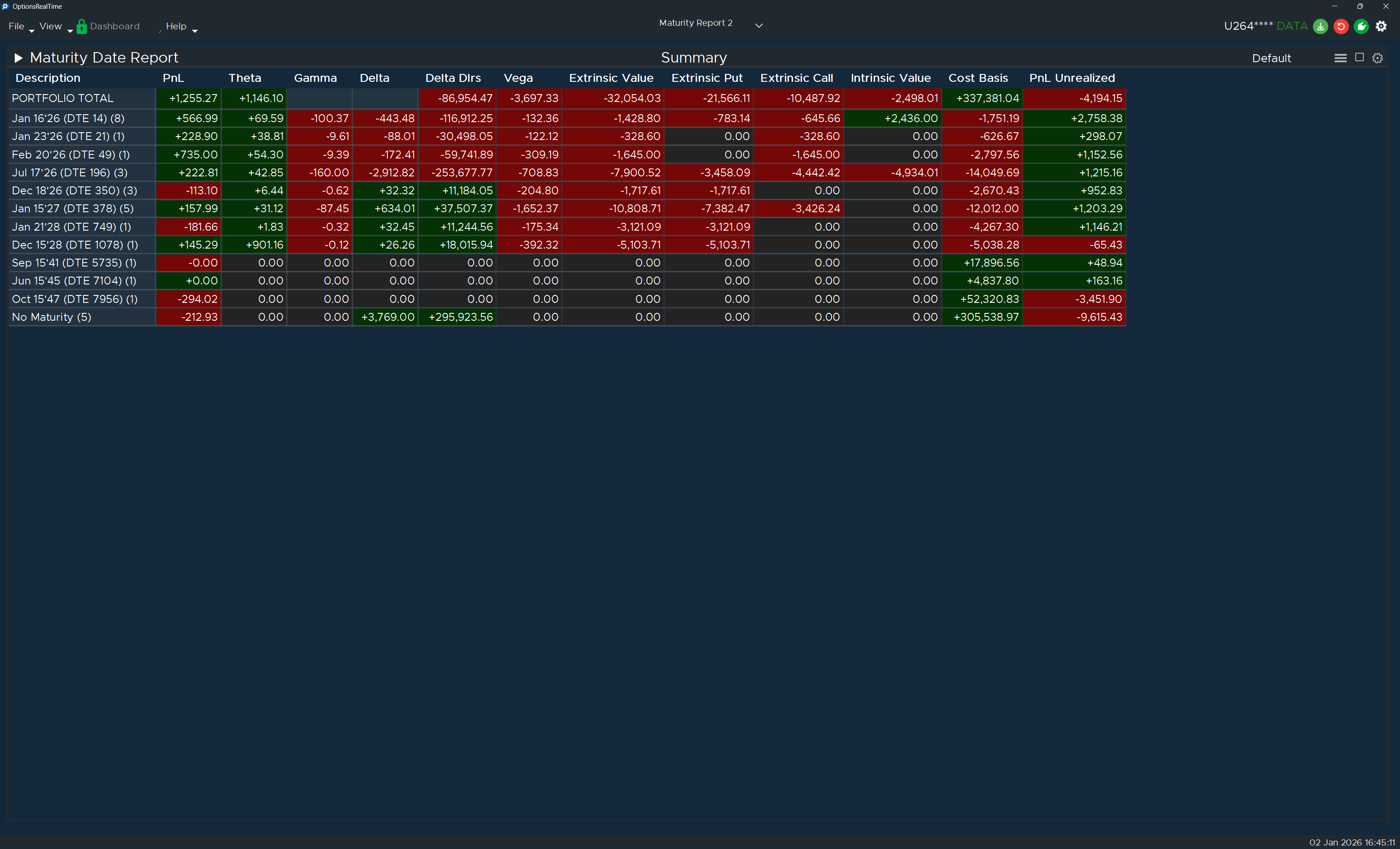This screenshot has height=849, width=1400.
Task: Click the green download data icon
Action: tap(1320, 26)
